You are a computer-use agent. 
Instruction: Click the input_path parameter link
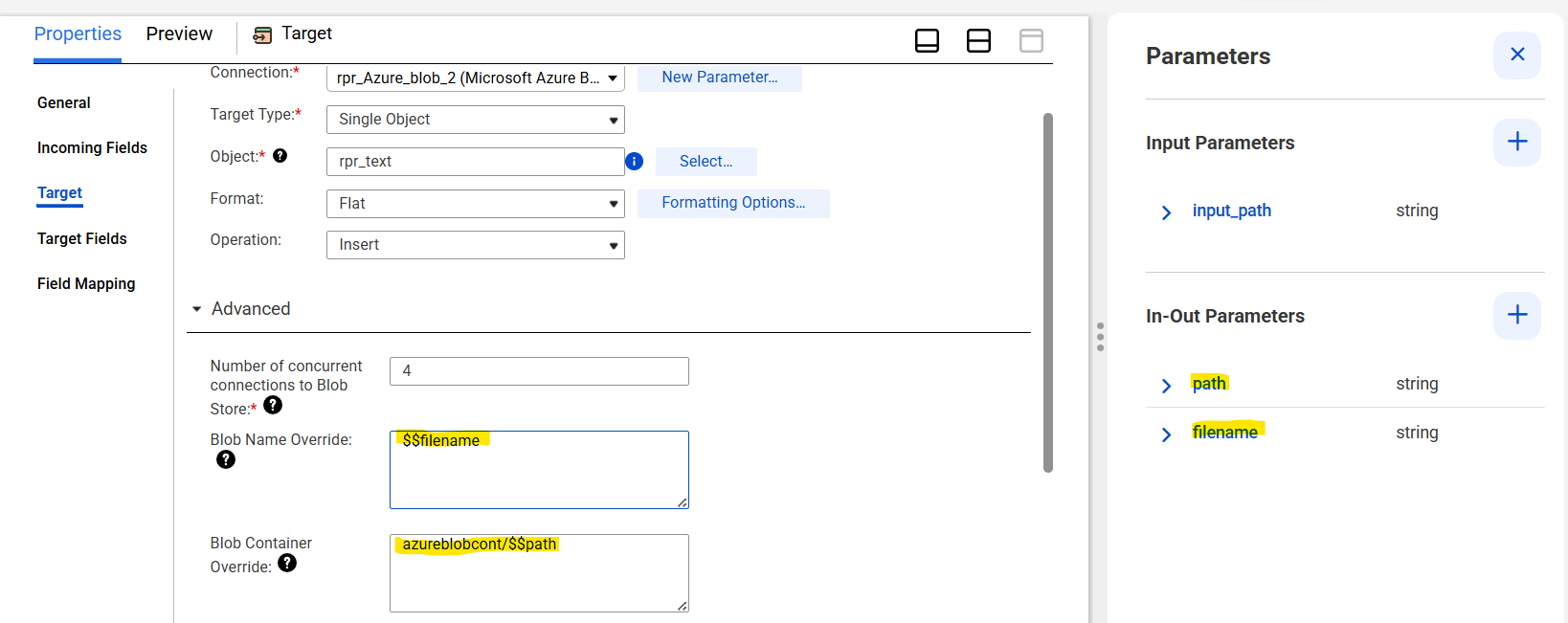pyautogui.click(x=1232, y=211)
